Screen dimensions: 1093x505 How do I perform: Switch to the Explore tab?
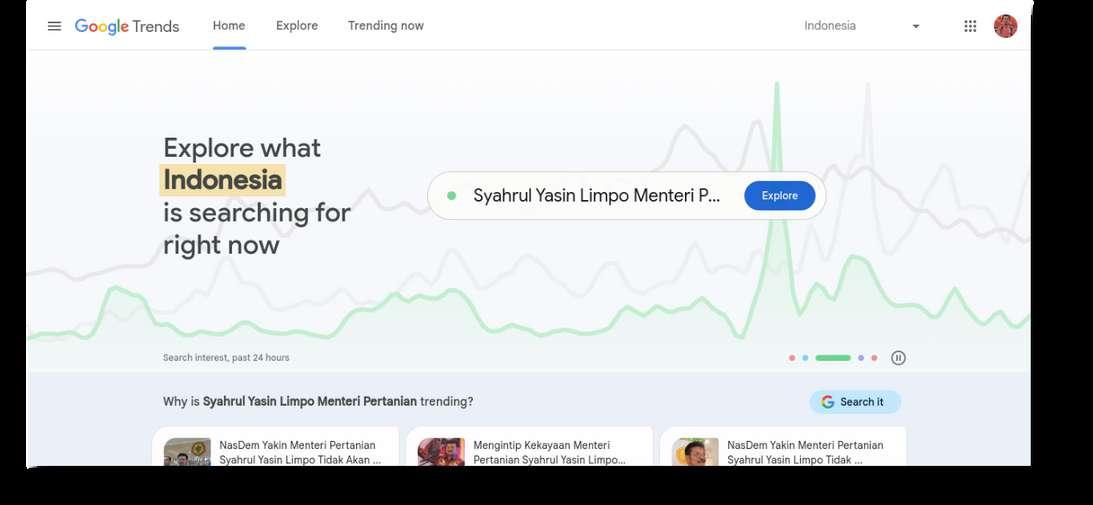[x=297, y=26]
